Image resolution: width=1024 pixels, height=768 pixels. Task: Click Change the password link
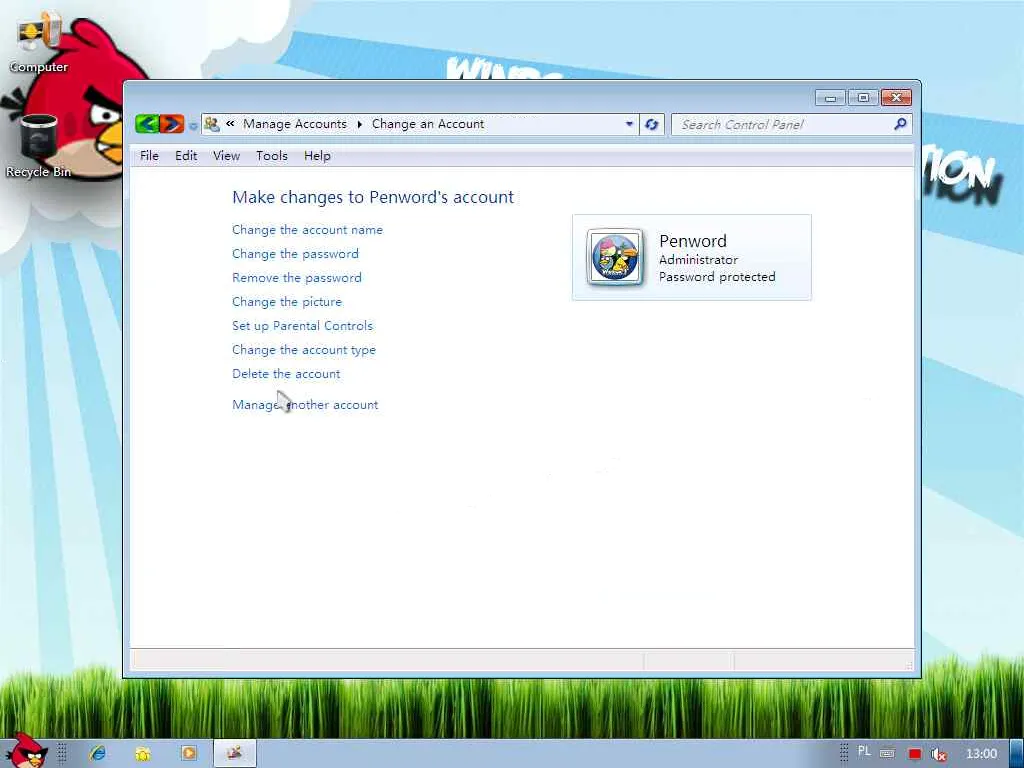pyautogui.click(x=295, y=254)
